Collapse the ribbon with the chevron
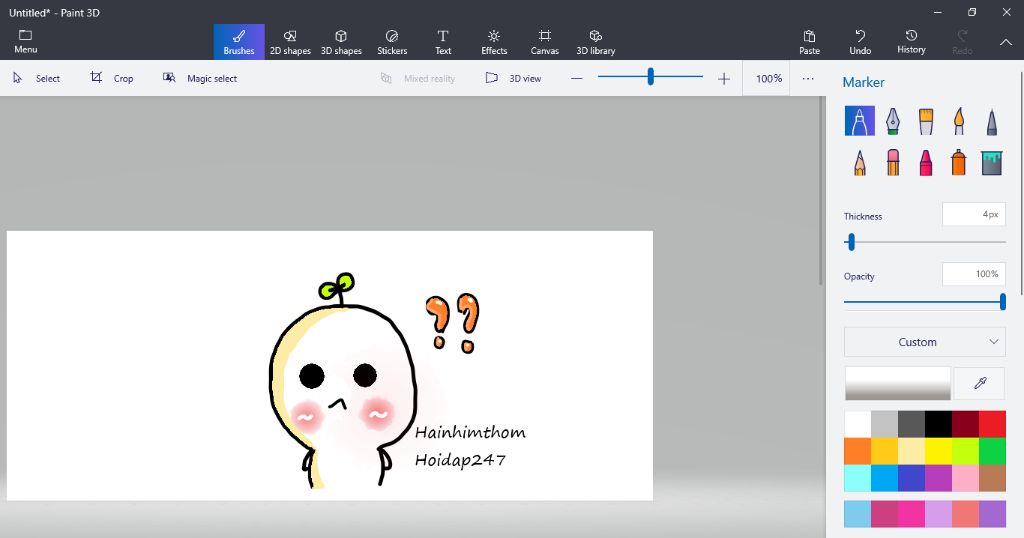 coord(1005,42)
